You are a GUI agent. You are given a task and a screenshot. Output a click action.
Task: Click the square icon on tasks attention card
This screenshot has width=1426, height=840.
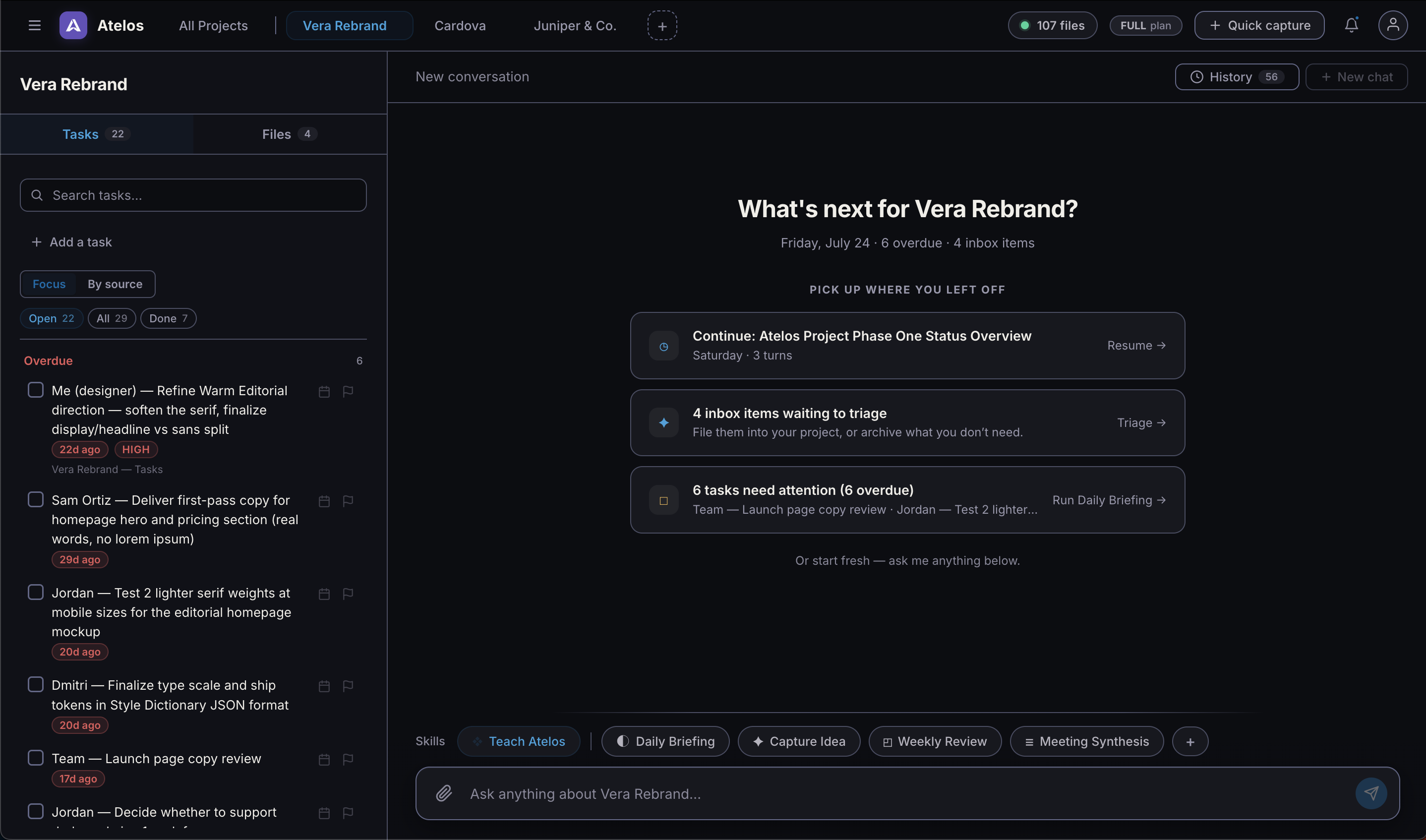664,500
